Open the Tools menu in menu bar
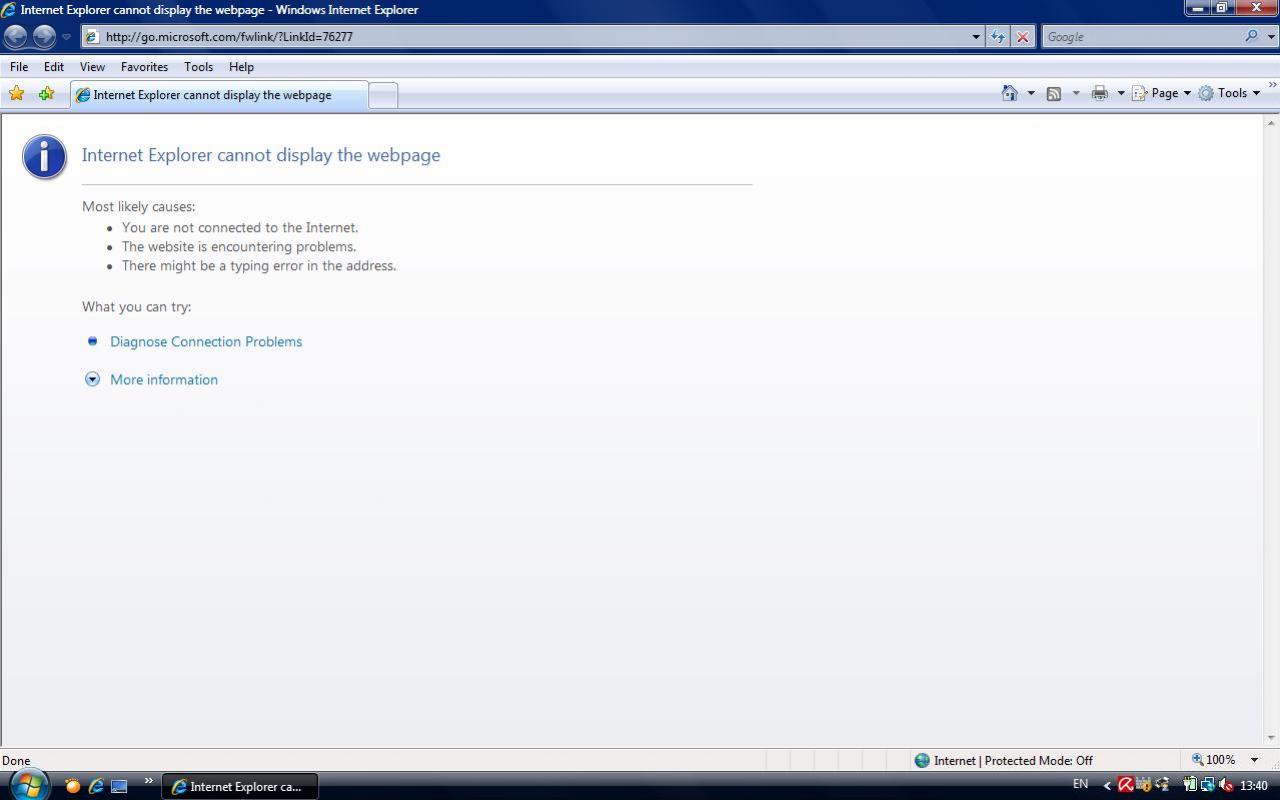The height and width of the screenshot is (800, 1280). [198, 67]
